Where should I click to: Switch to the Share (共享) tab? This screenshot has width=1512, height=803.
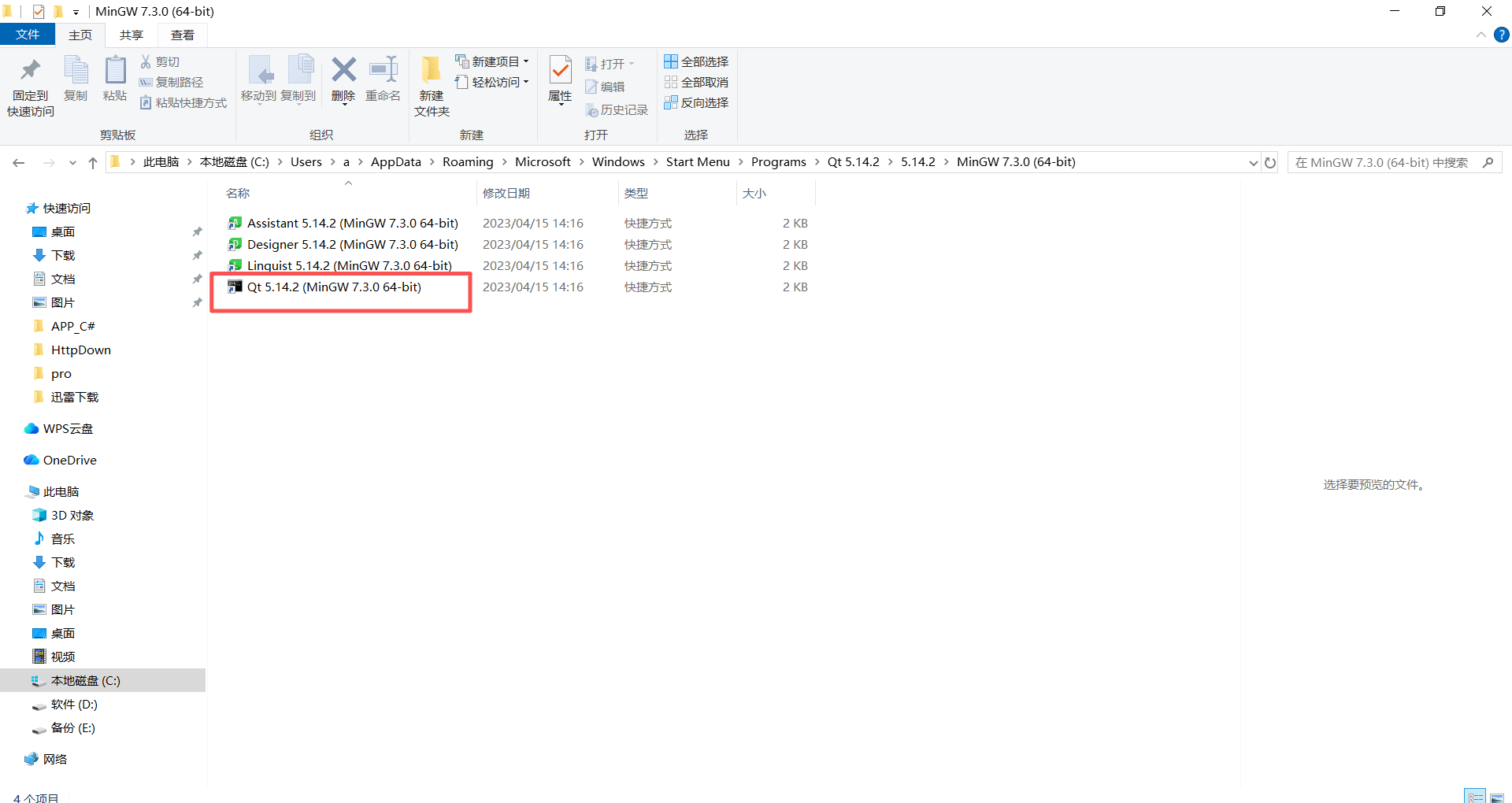(x=132, y=35)
